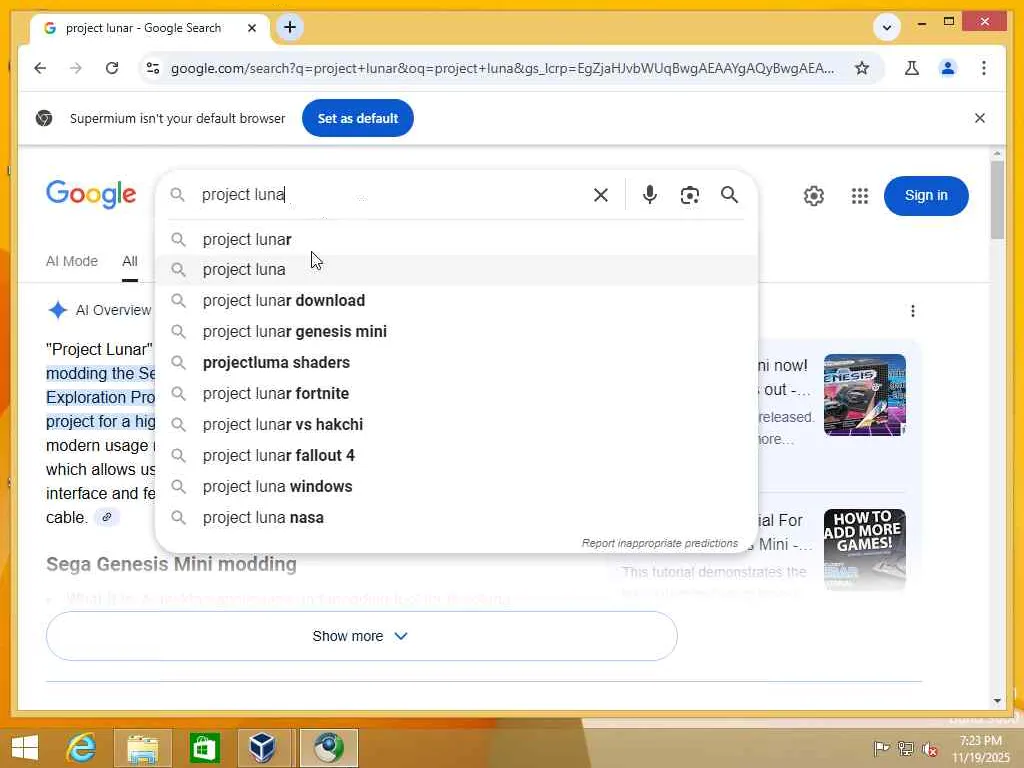Click the Sign in button
The height and width of the screenshot is (768, 1024).
coord(926,195)
